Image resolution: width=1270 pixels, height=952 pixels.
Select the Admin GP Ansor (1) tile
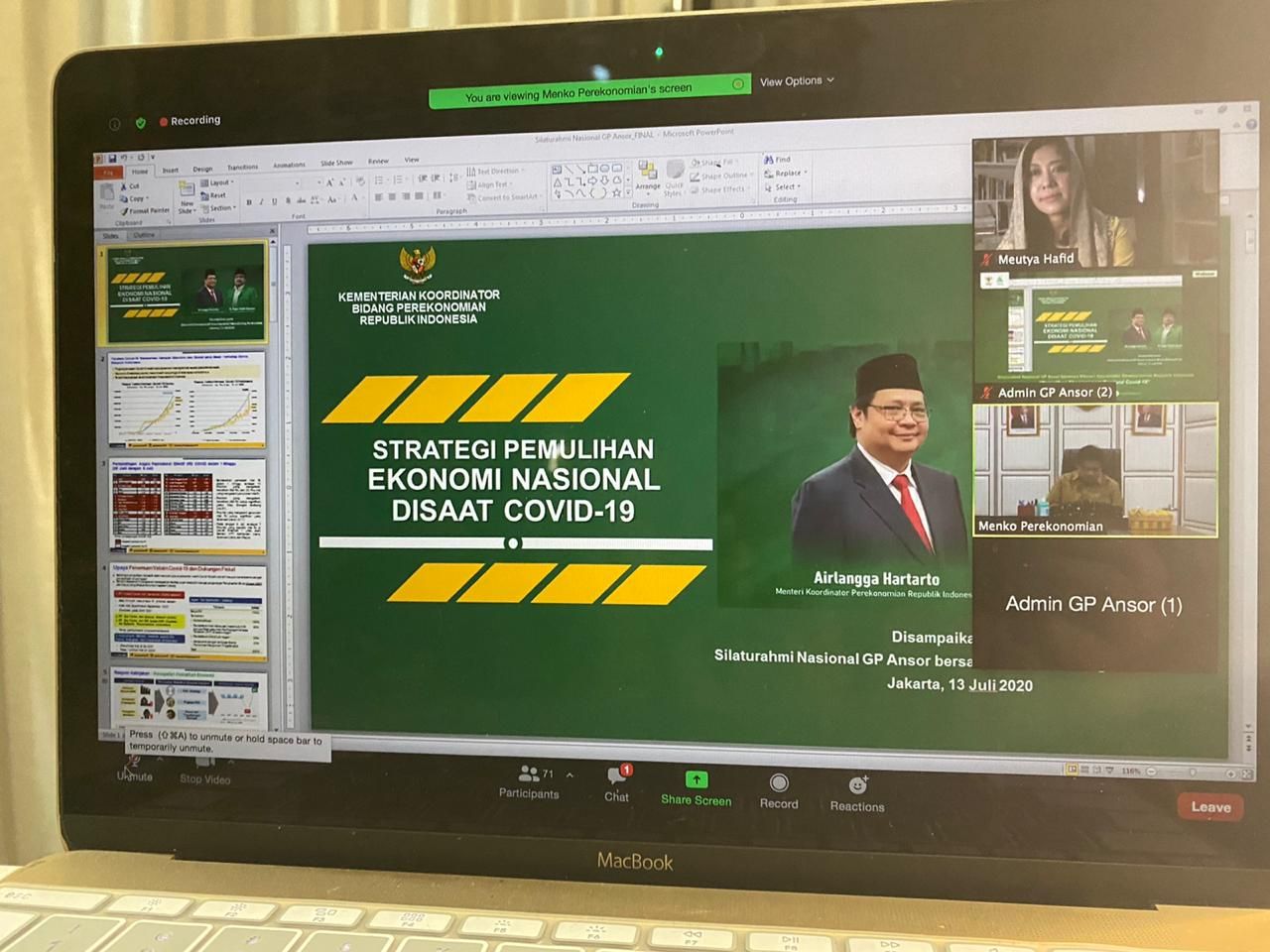pyautogui.click(x=1095, y=605)
